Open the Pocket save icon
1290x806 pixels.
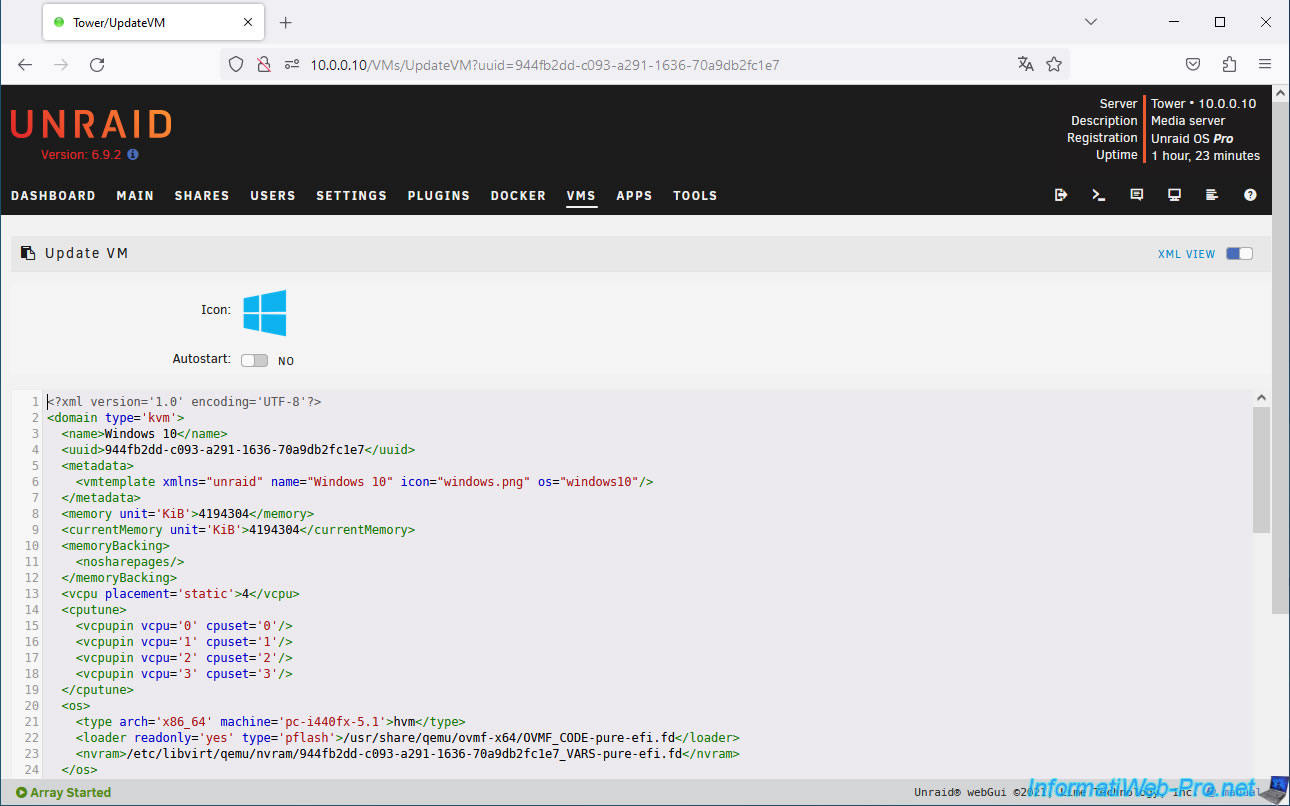1193,64
